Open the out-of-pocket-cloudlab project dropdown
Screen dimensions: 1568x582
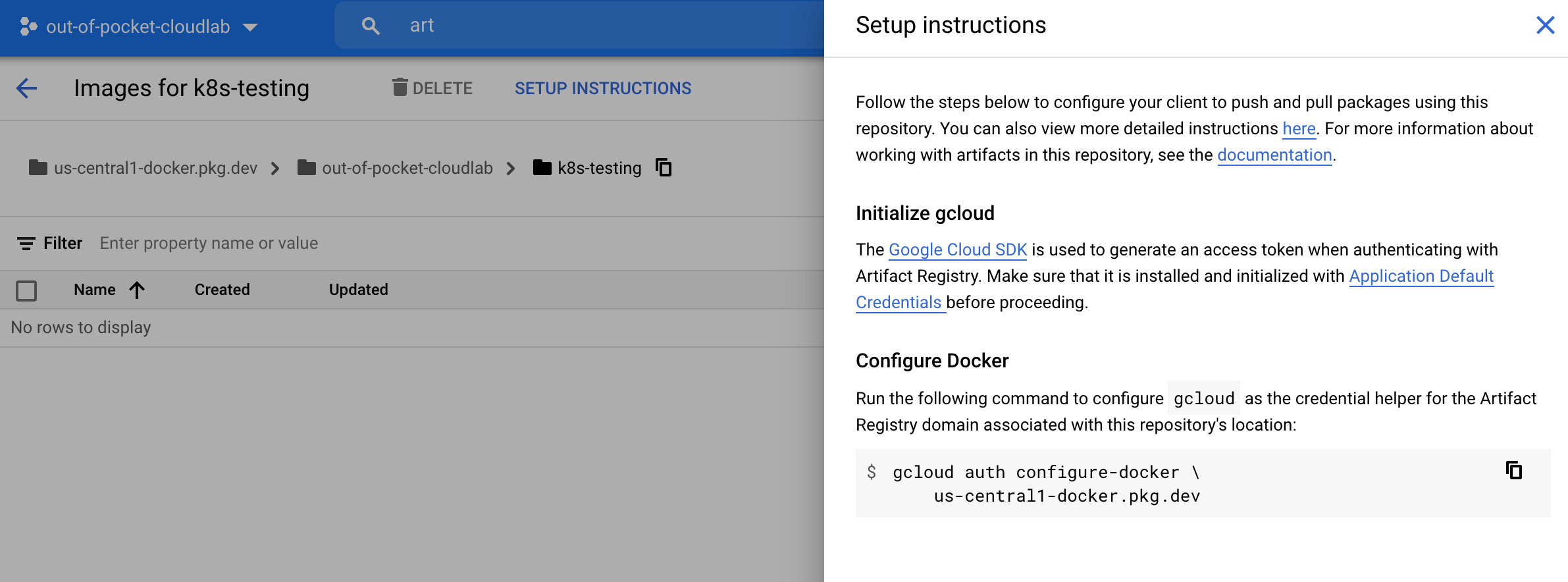[250, 27]
